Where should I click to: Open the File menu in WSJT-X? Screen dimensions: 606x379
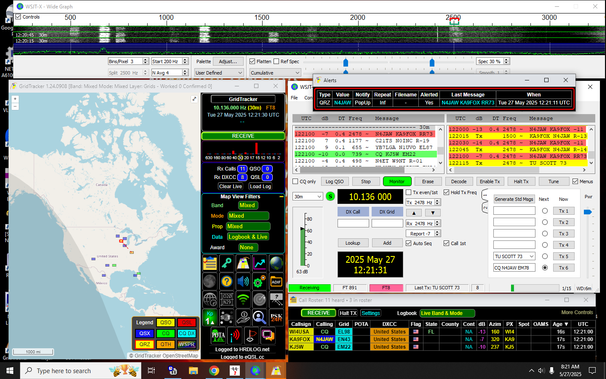point(294,98)
